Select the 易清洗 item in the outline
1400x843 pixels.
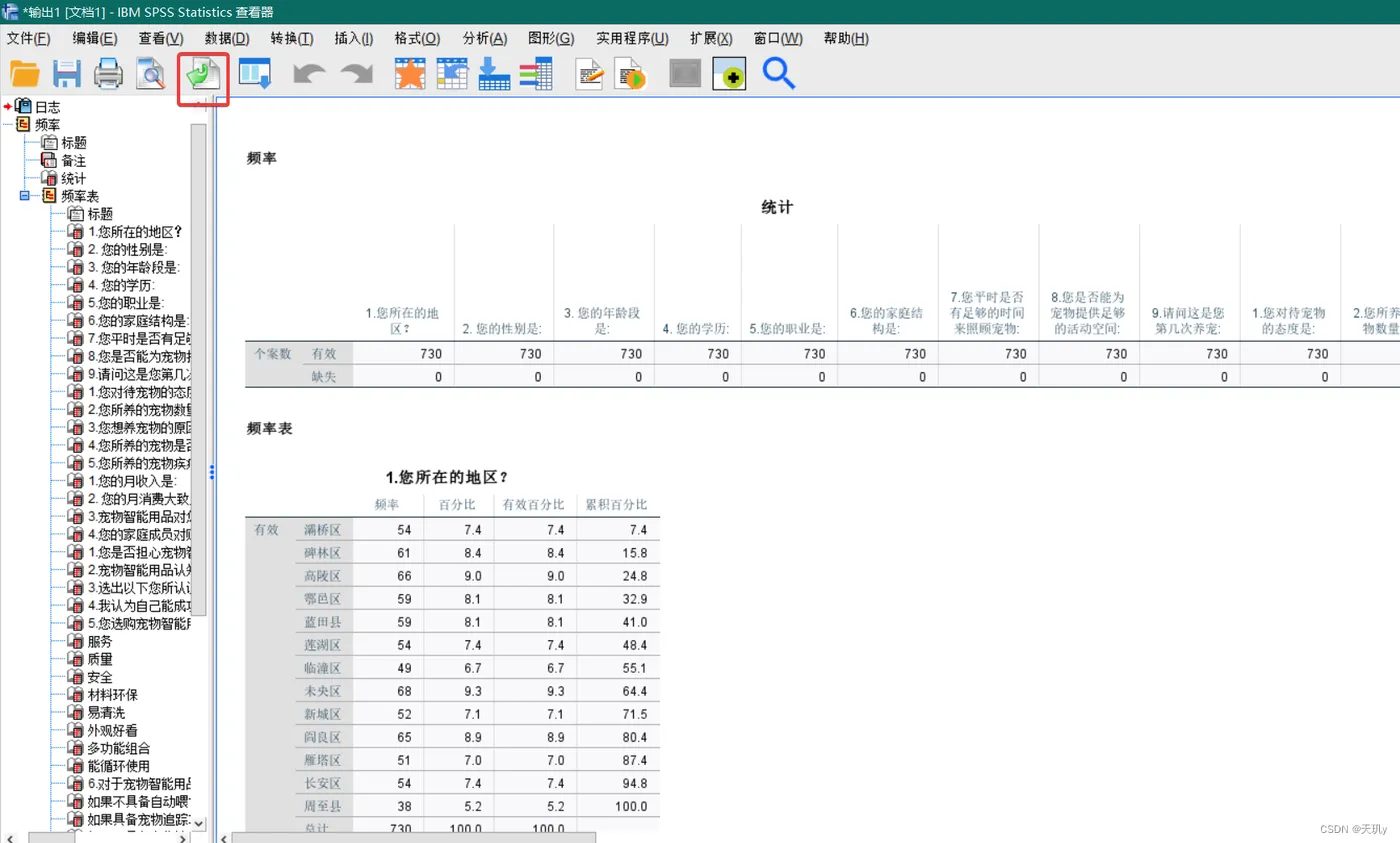pyautogui.click(x=107, y=713)
